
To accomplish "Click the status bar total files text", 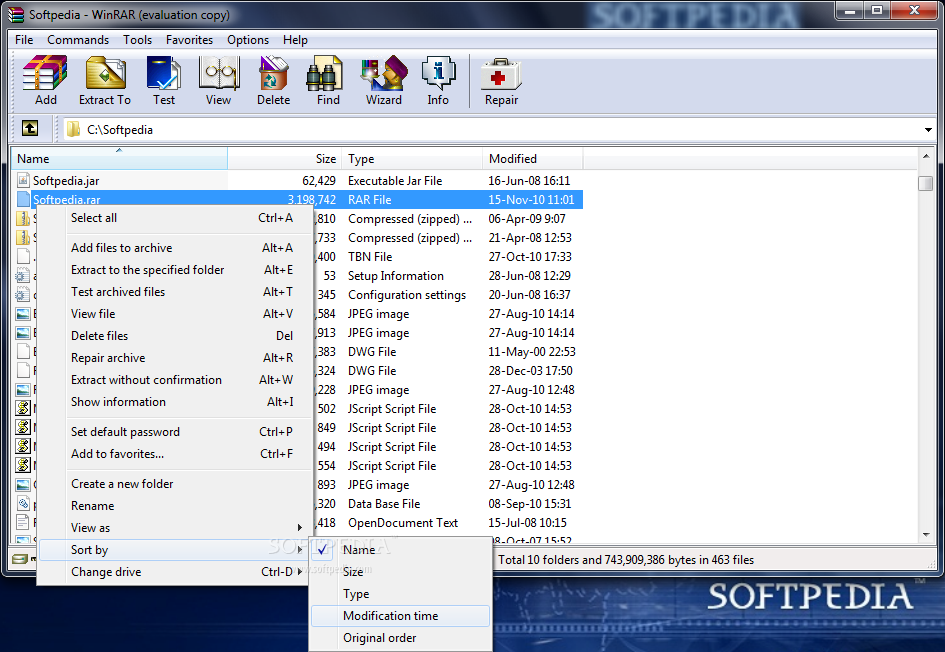I will 626,560.
